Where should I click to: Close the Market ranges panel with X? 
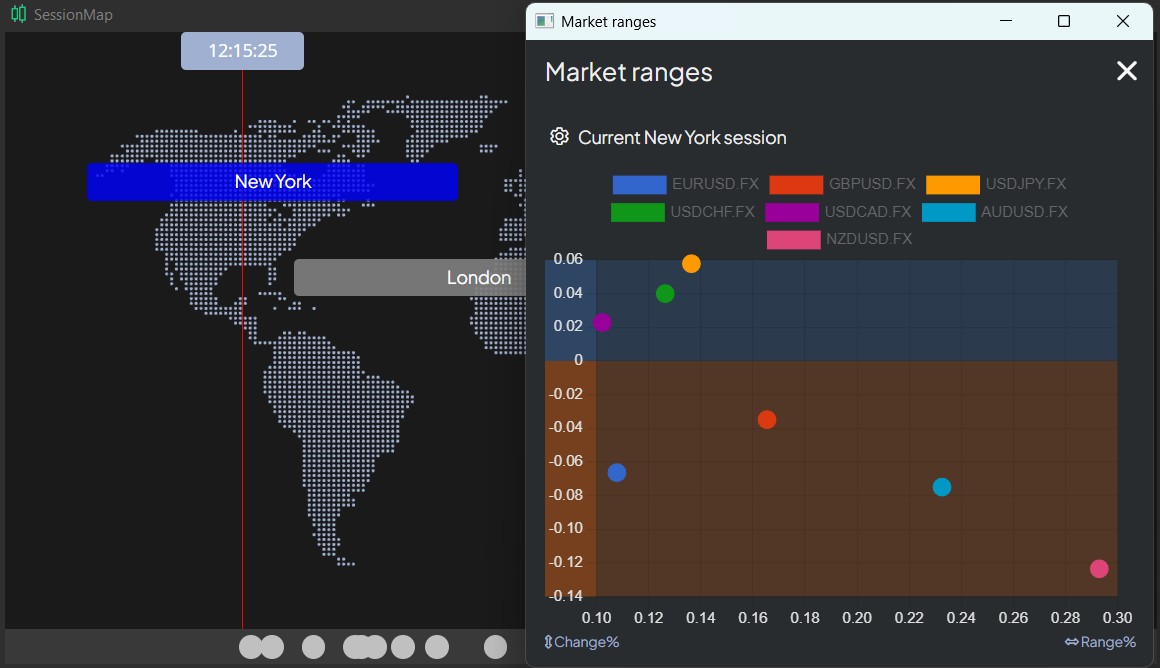(x=1127, y=71)
